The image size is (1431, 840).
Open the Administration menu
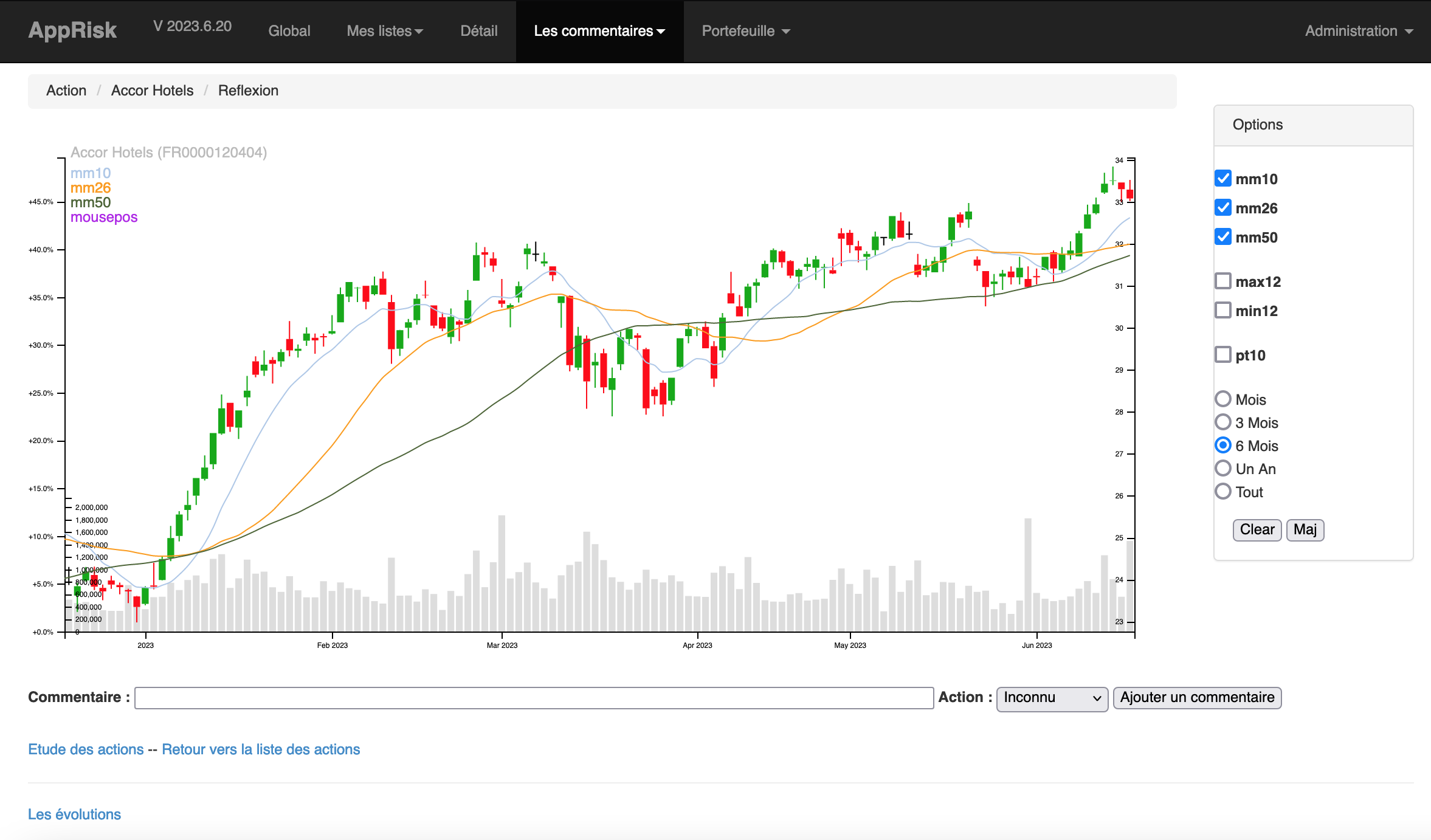[1358, 31]
